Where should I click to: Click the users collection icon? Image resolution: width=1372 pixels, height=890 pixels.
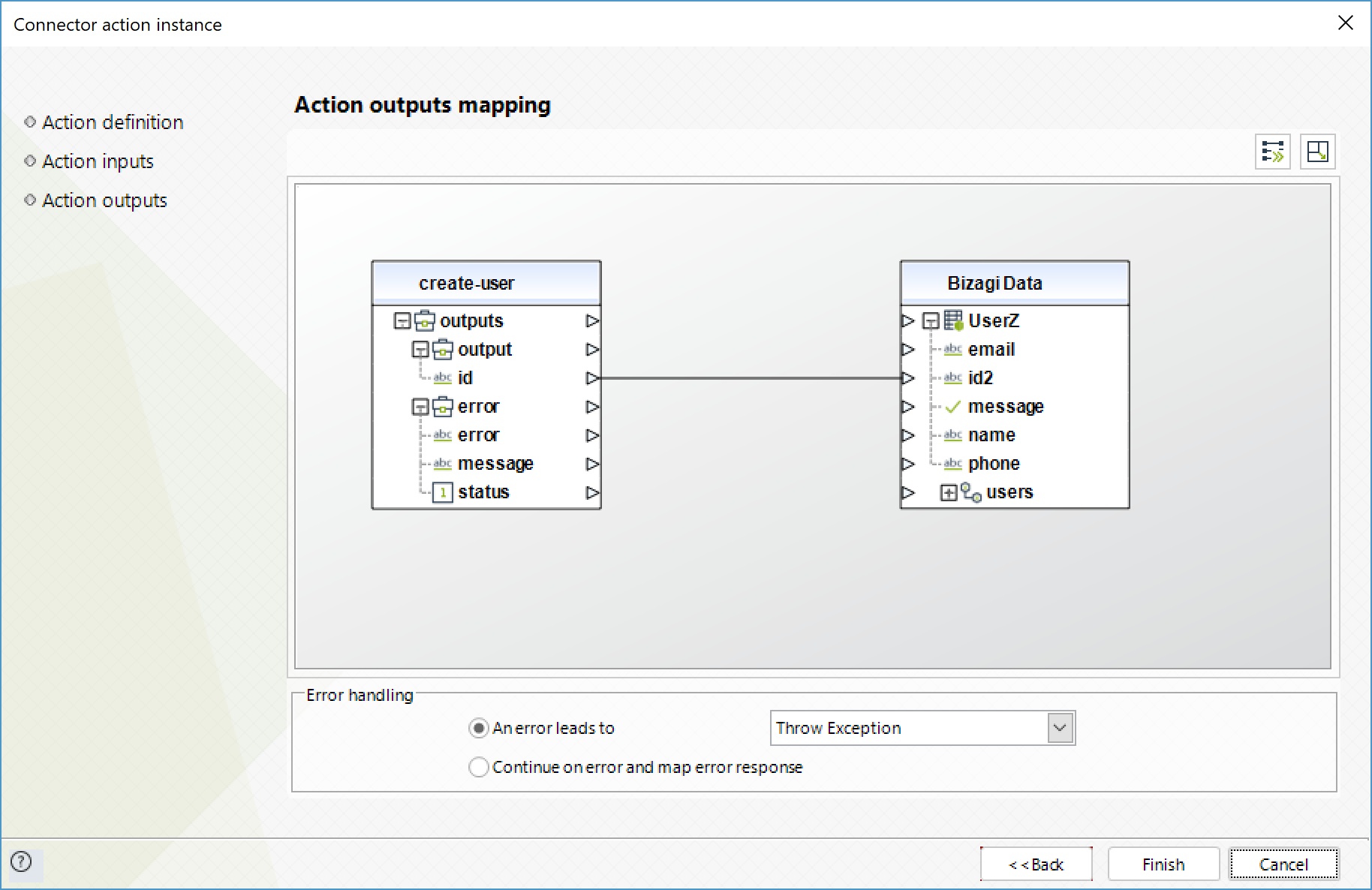coord(971,492)
